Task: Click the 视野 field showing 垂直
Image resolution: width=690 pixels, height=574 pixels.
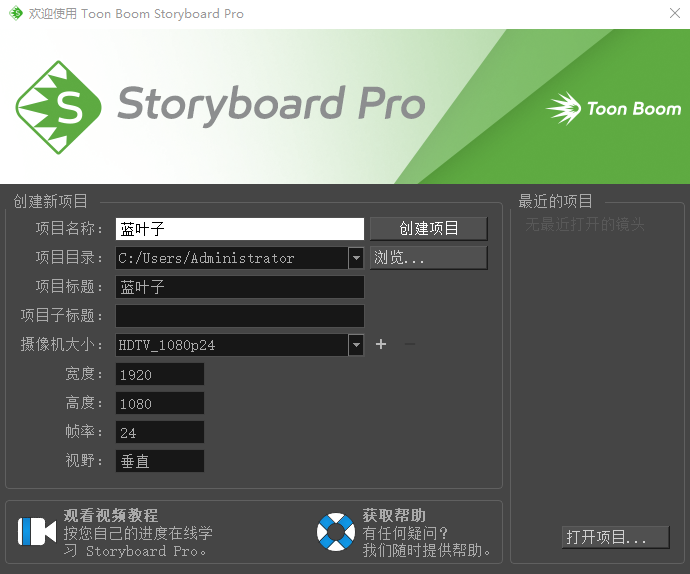Action: click(159, 461)
